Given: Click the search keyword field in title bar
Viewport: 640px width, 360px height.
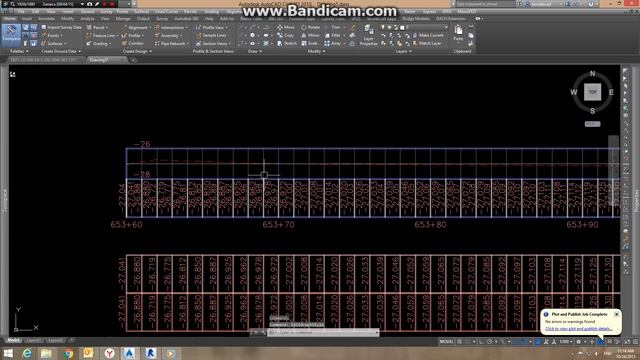Looking at the screenshot, I should pyautogui.click(x=485, y=4).
